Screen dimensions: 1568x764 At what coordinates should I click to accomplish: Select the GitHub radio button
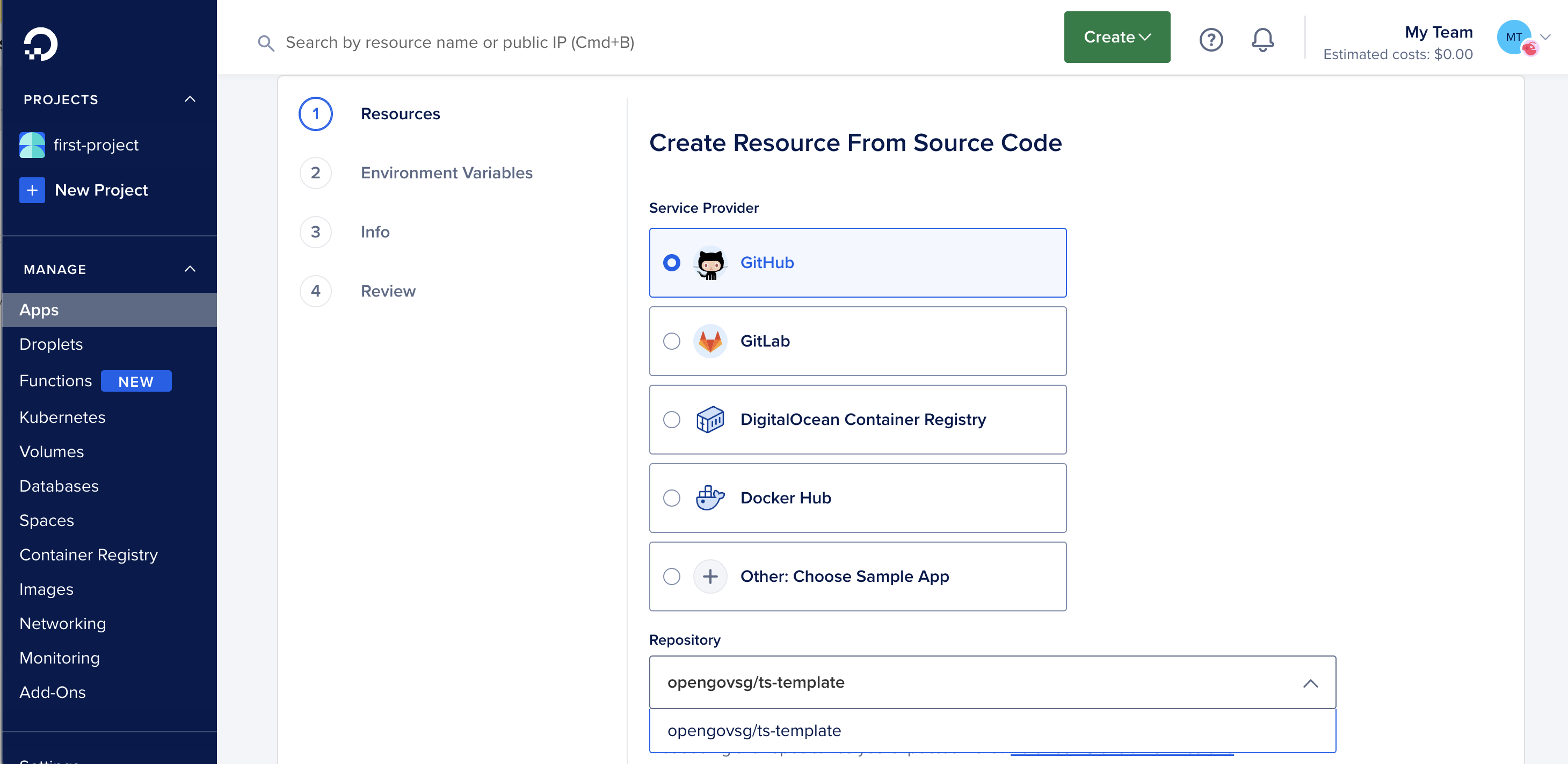[x=671, y=263]
